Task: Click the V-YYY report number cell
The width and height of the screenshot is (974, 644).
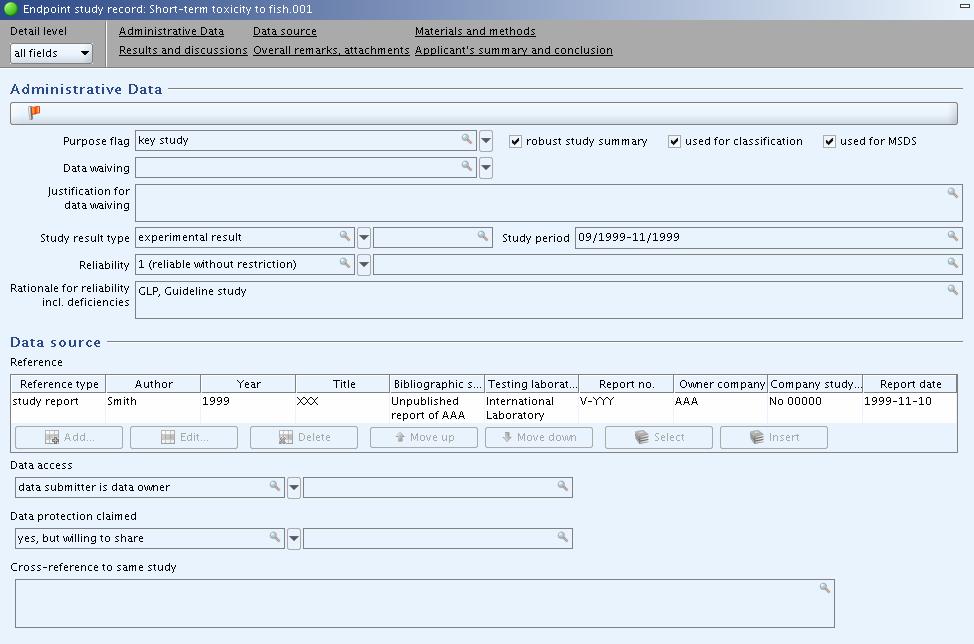Action: pos(626,408)
